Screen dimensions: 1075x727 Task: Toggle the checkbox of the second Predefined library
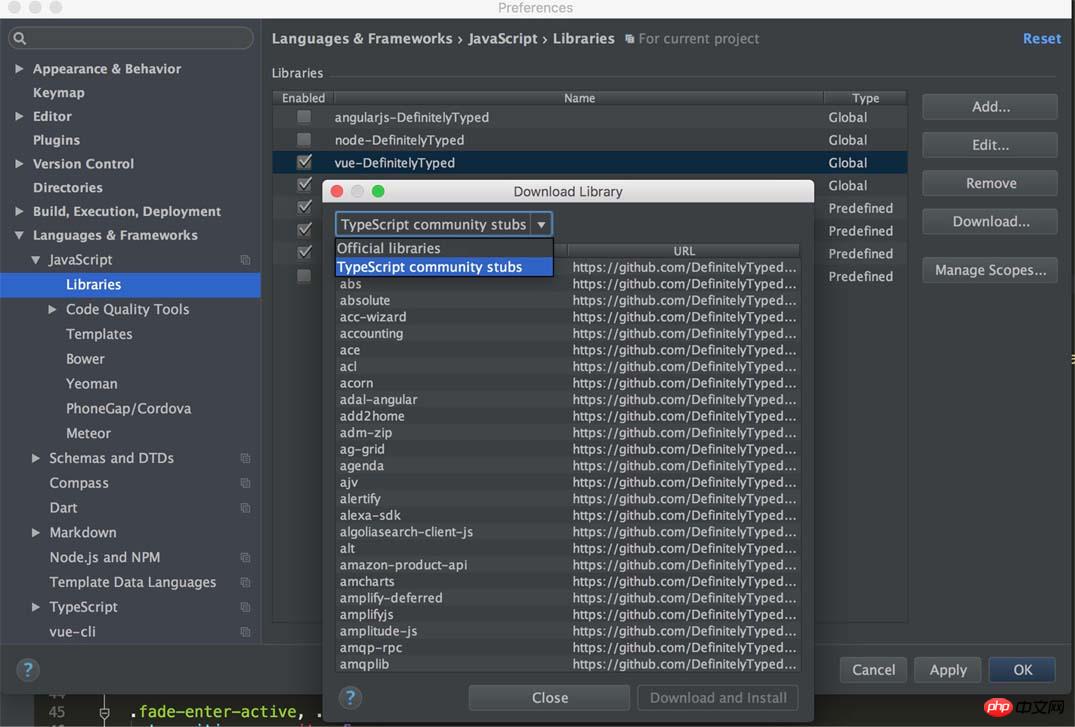point(304,230)
